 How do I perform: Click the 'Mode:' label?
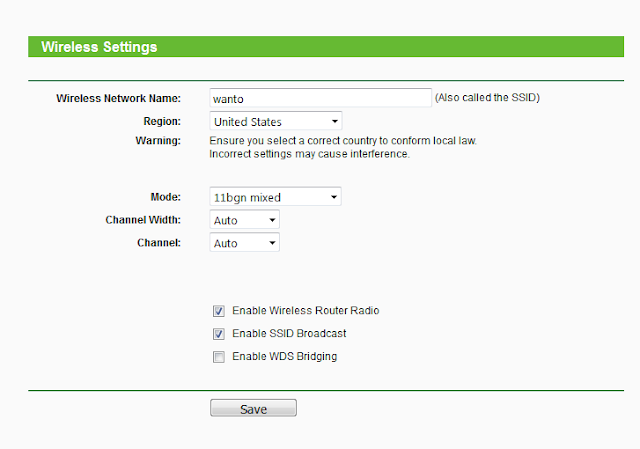point(166,197)
